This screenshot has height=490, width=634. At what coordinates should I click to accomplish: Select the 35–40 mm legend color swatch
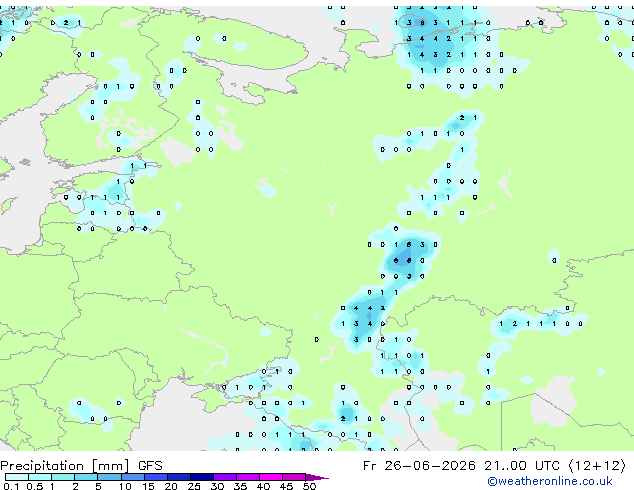pos(248,477)
